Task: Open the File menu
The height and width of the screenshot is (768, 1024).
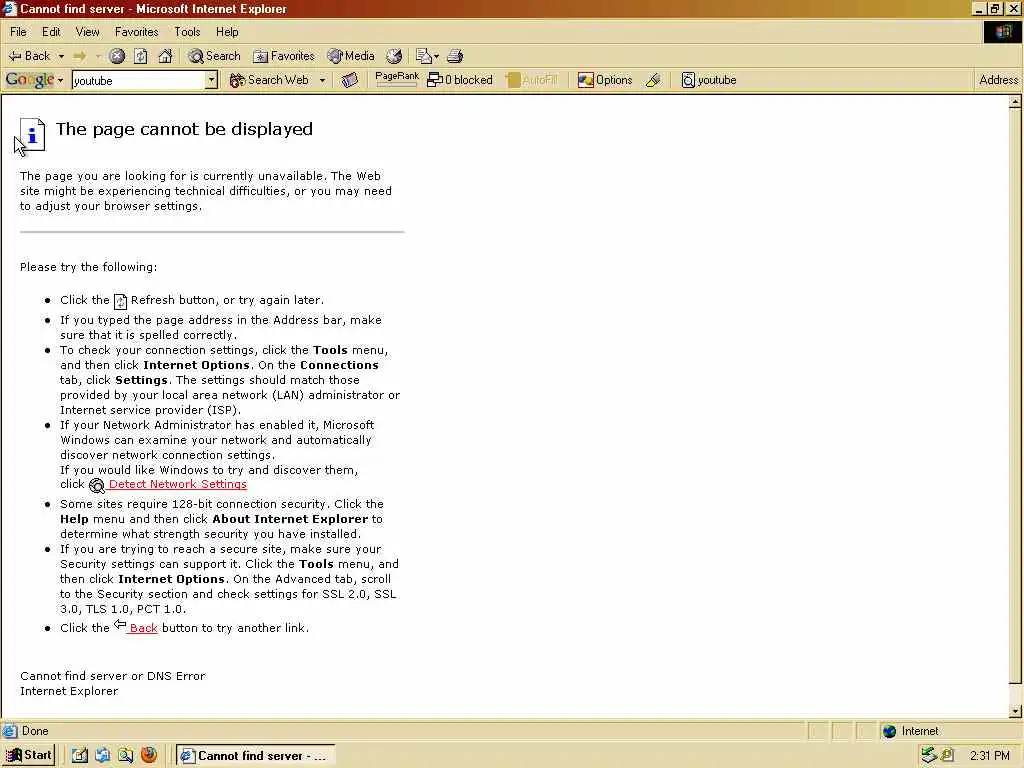Action: 18,31
